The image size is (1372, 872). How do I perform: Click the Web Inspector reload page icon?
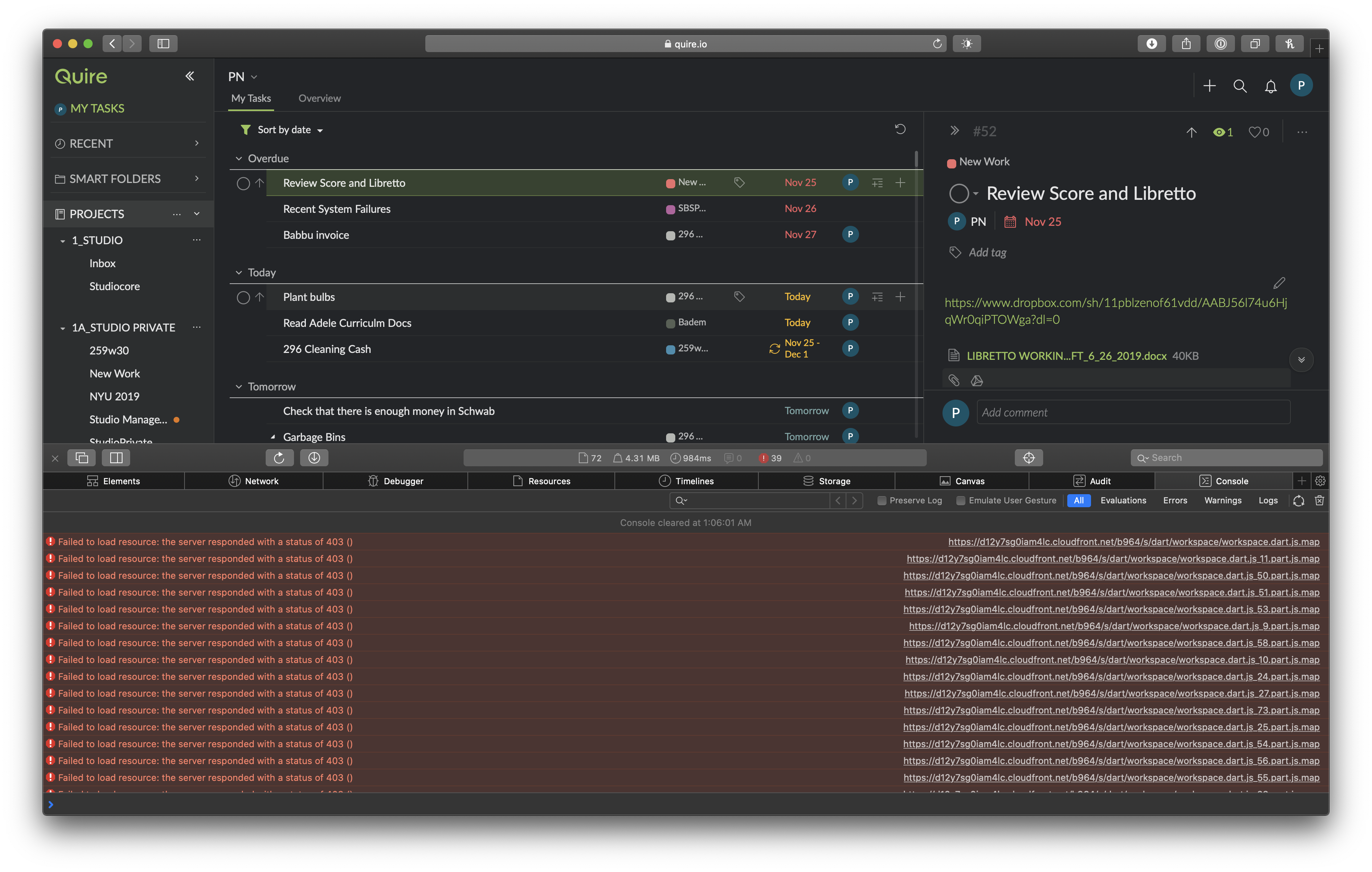[x=279, y=458]
